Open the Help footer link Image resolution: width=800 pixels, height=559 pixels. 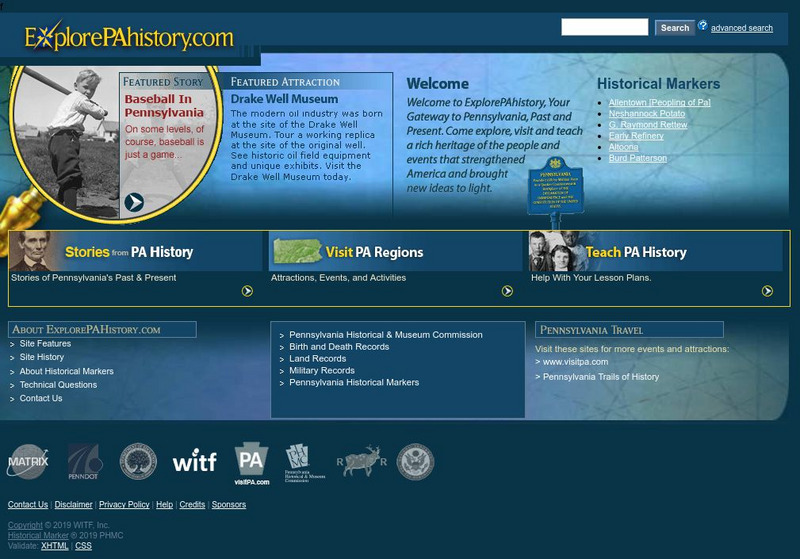164,504
